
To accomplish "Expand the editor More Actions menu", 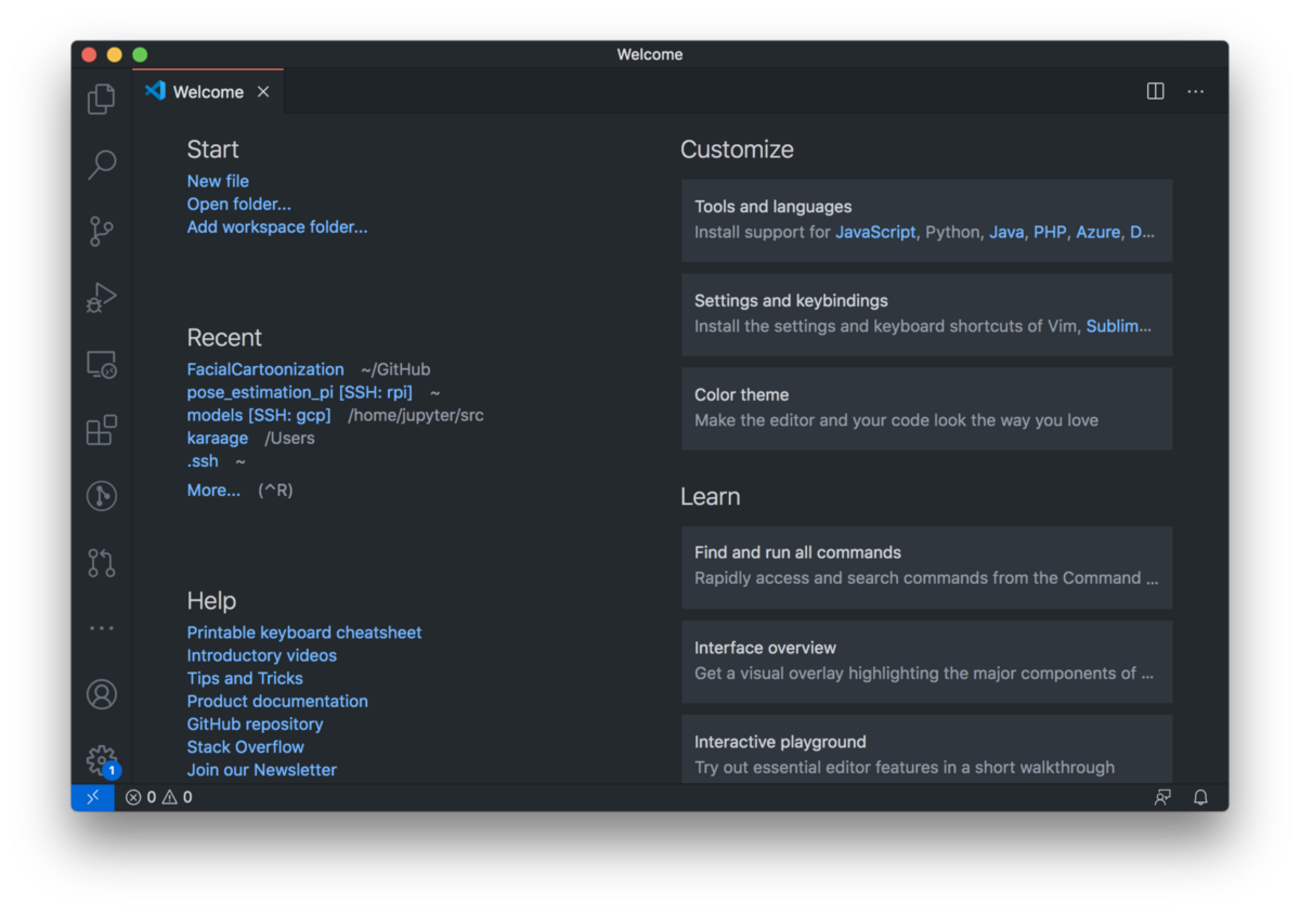I will (1195, 91).
